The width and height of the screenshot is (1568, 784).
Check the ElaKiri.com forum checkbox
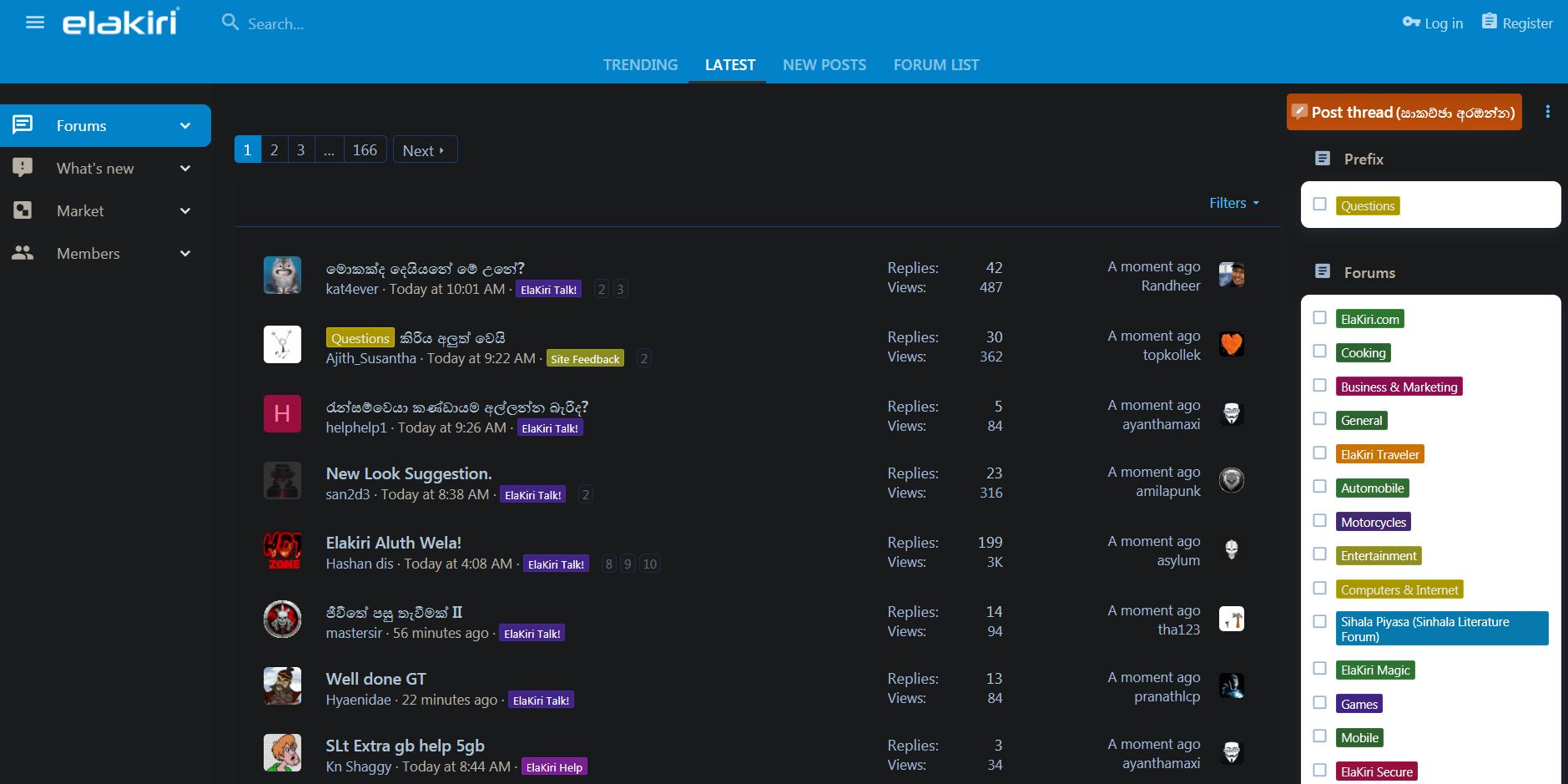1319,317
